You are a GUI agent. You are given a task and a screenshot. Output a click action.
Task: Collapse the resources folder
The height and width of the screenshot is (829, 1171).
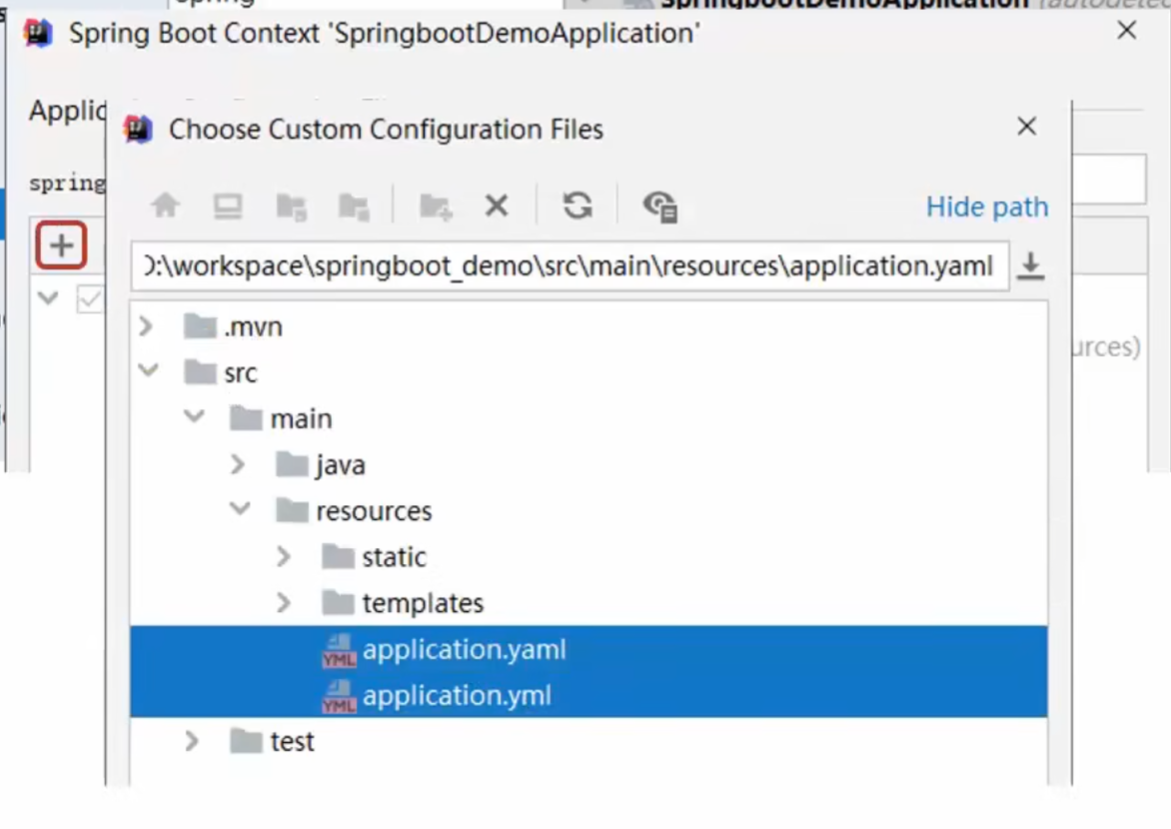(240, 509)
